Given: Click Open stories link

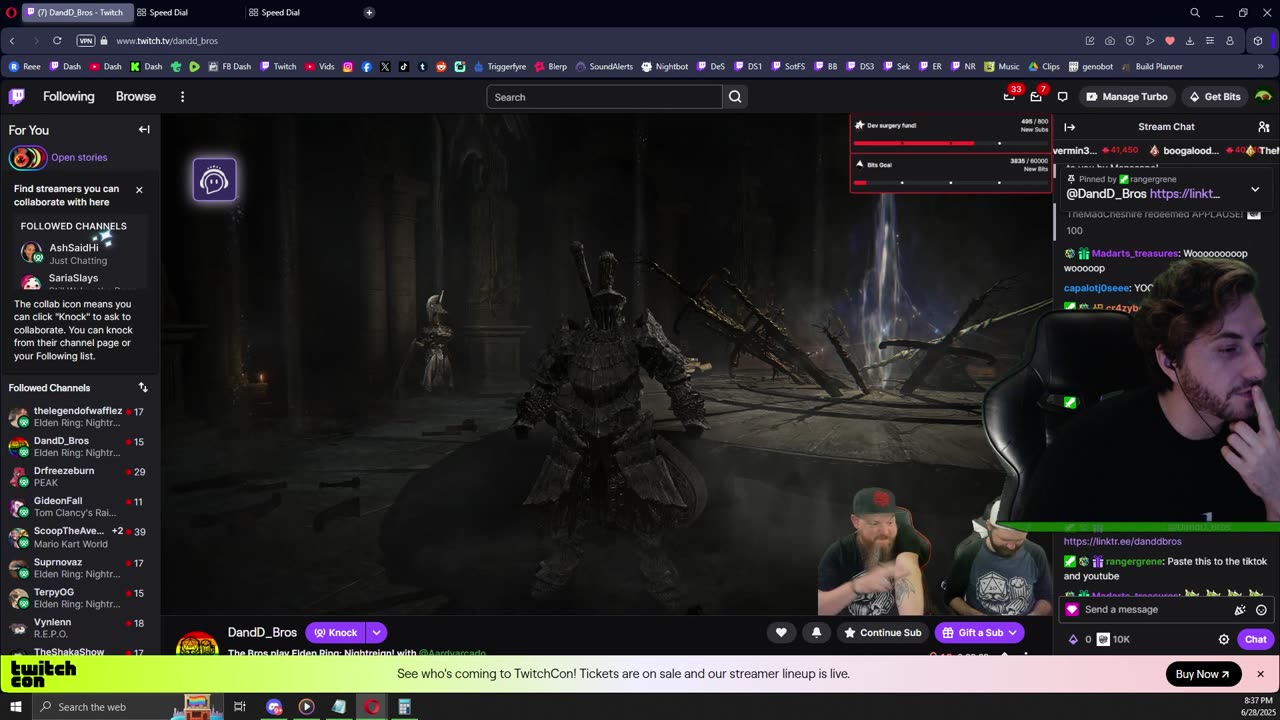Looking at the screenshot, I should (x=79, y=157).
